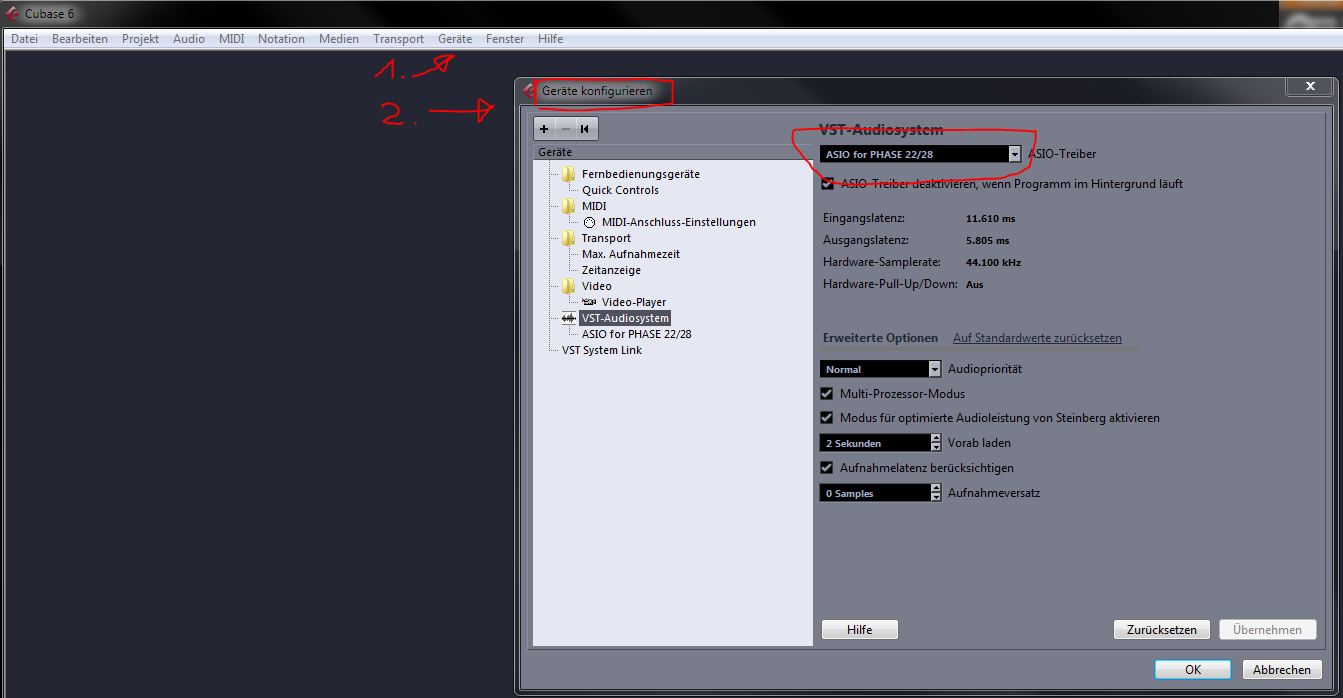Select Quick Controls in device tree
The height and width of the screenshot is (698, 1343).
pyautogui.click(x=620, y=190)
